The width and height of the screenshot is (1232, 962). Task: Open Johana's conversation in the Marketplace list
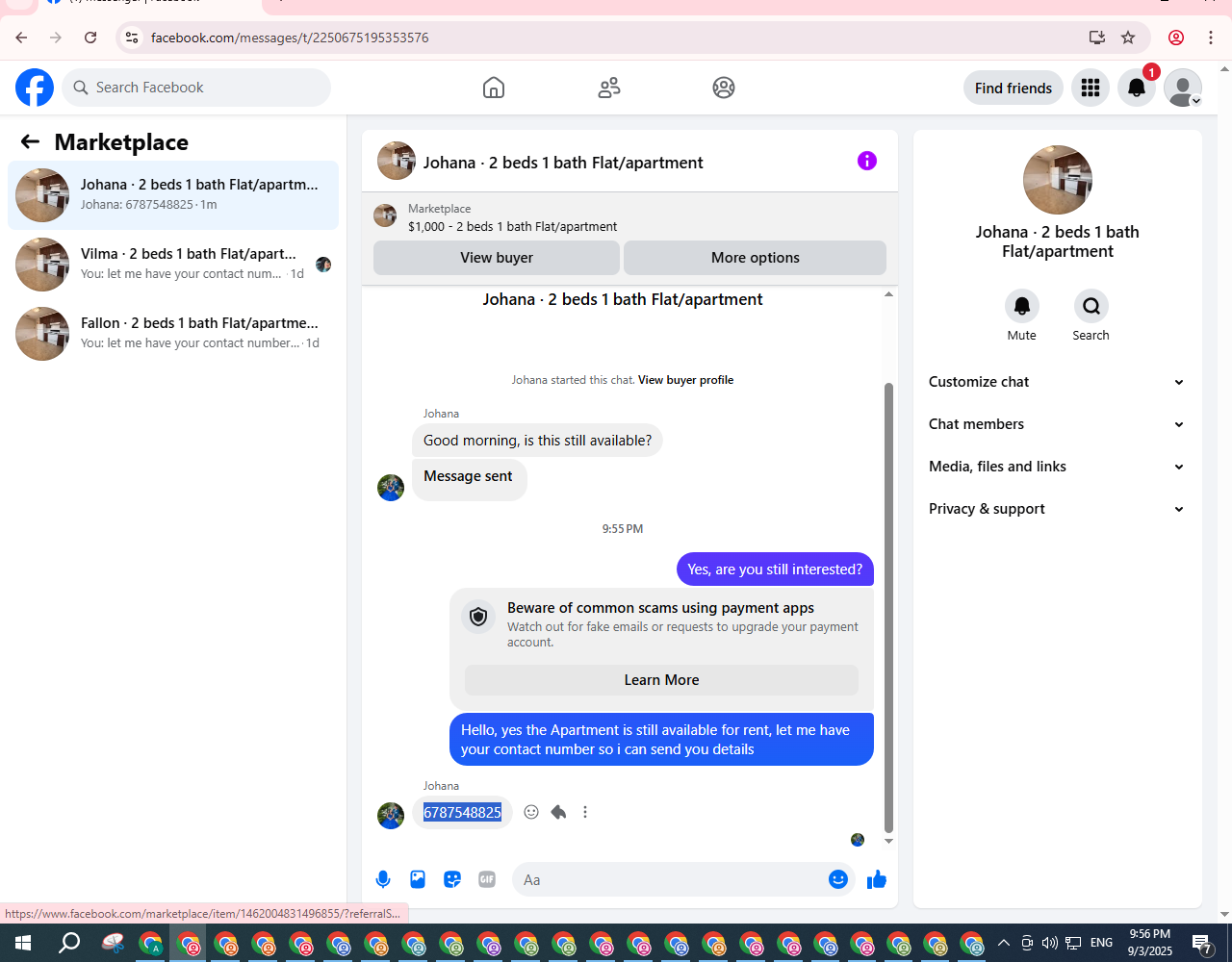173,195
